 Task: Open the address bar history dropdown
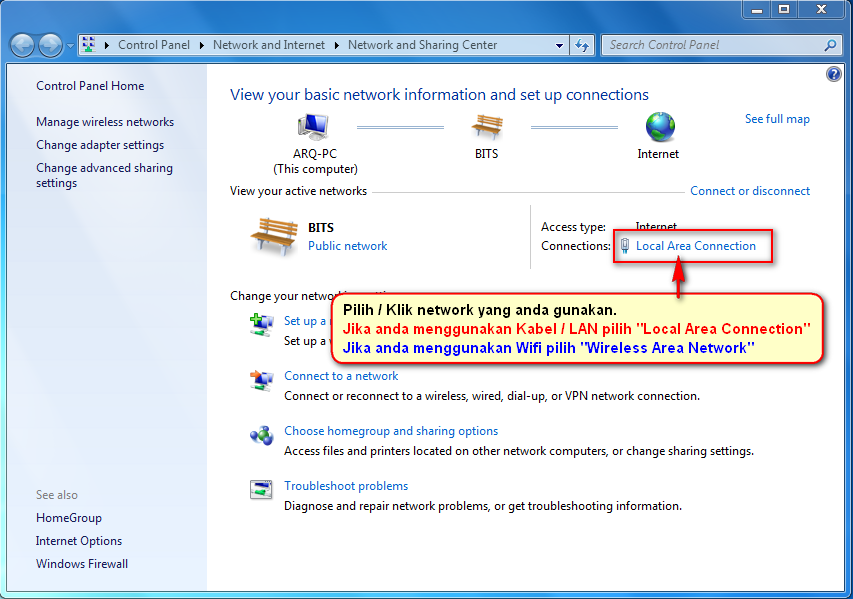(559, 46)
